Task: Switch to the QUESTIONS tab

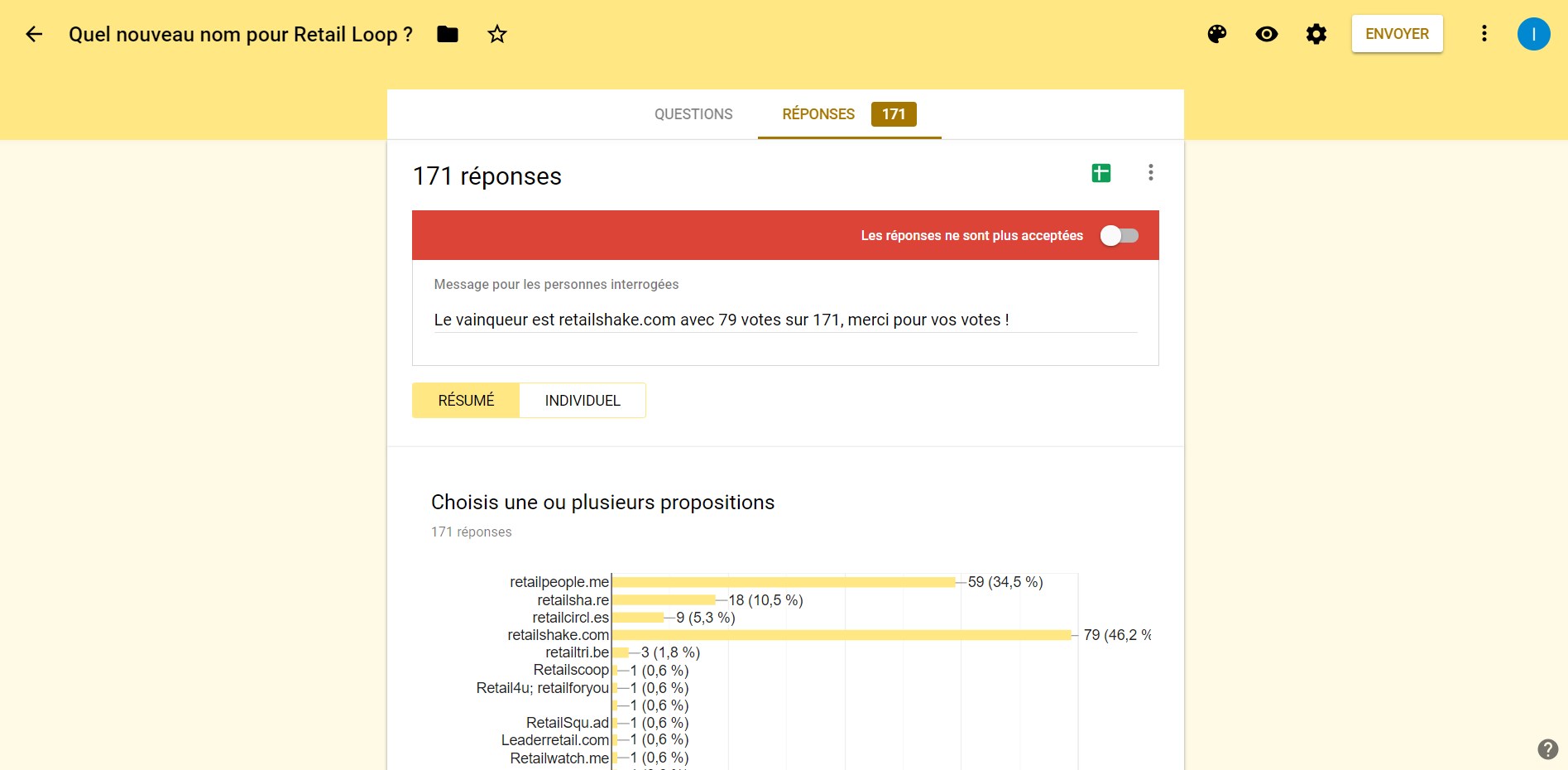Action: coord(693,114)
